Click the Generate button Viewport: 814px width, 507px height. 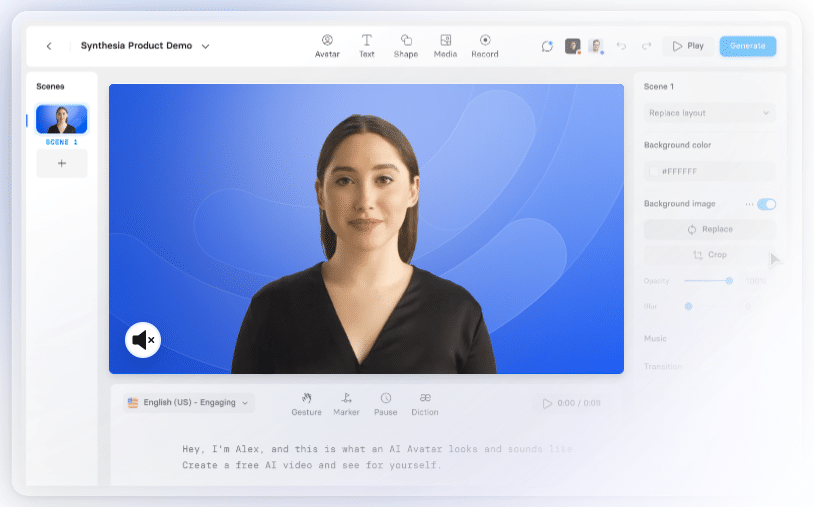point(747,46)
